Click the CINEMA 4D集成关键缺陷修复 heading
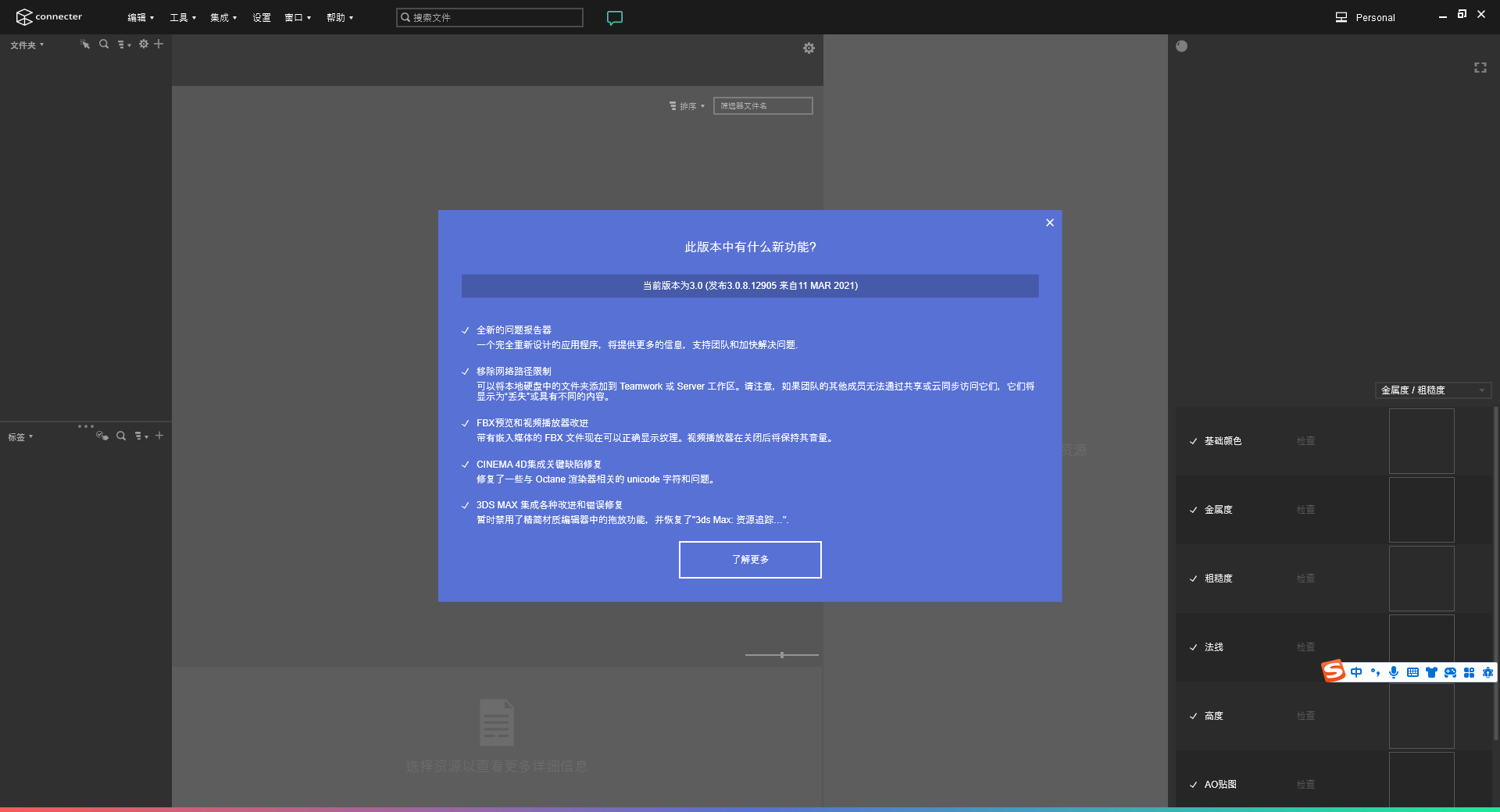 pyautogui.click(x=539, y=465)
